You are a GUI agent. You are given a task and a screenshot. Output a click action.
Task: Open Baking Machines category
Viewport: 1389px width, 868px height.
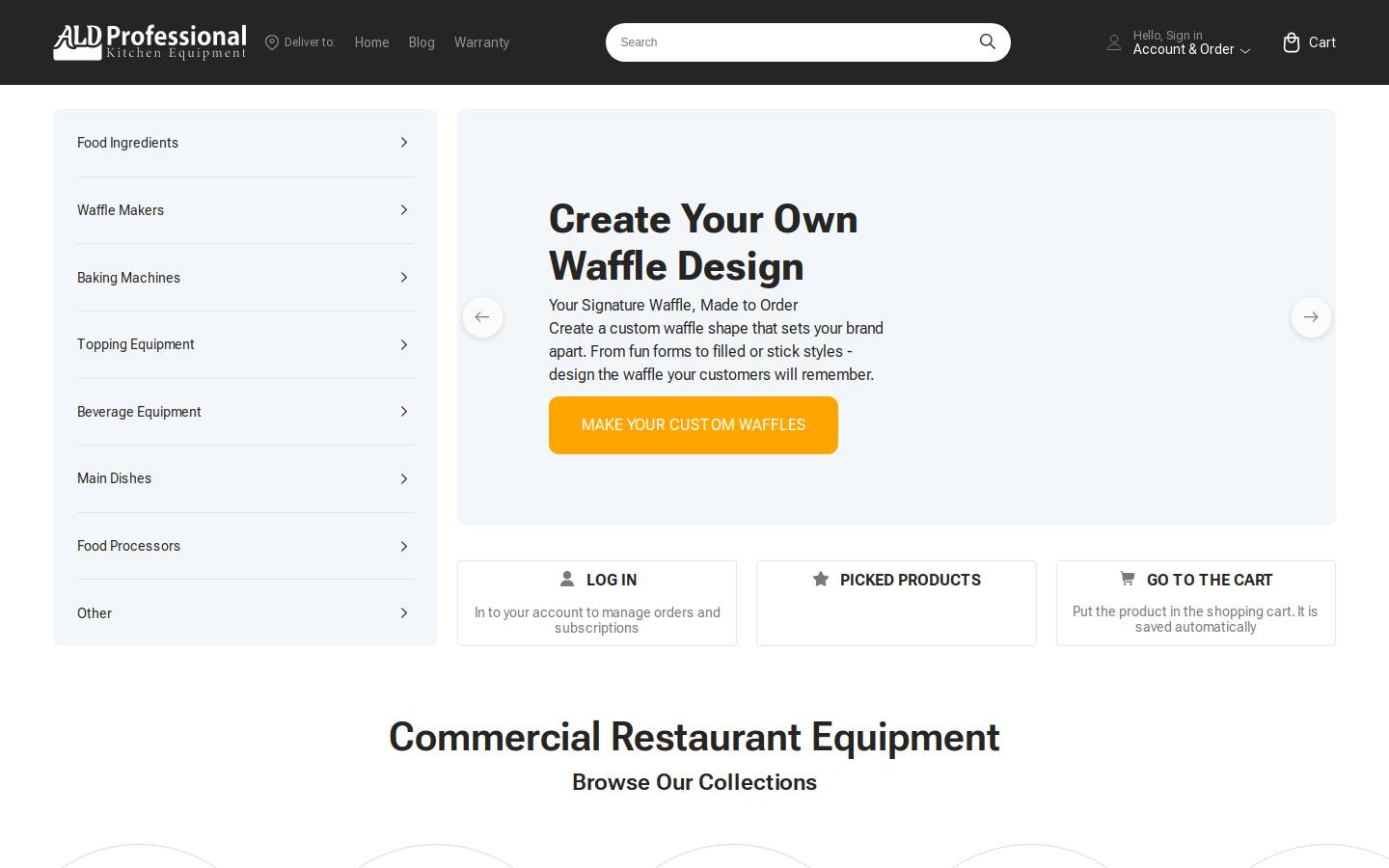[x=128, y=278]
